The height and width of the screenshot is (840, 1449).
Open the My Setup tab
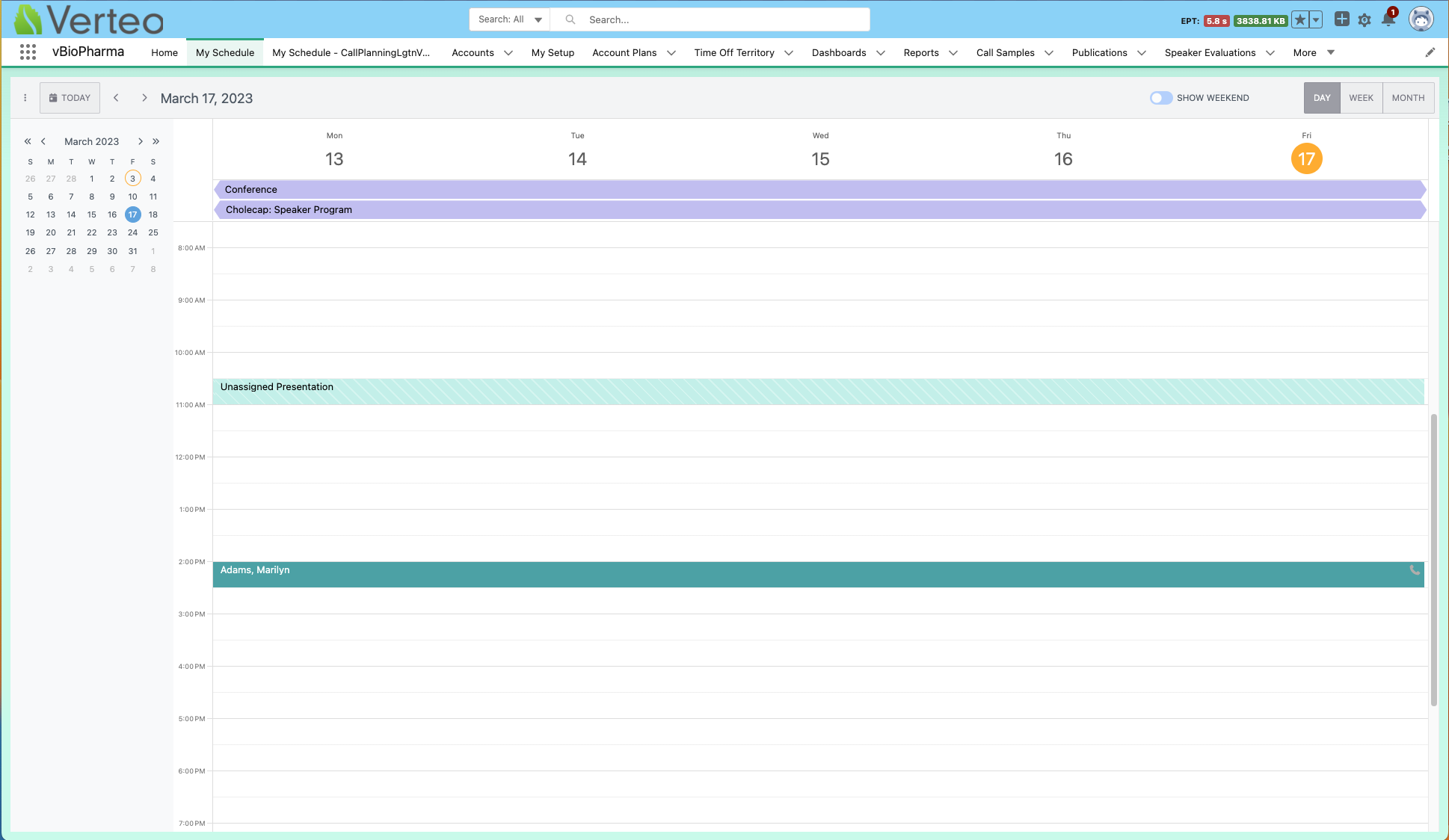coord(553,52)
